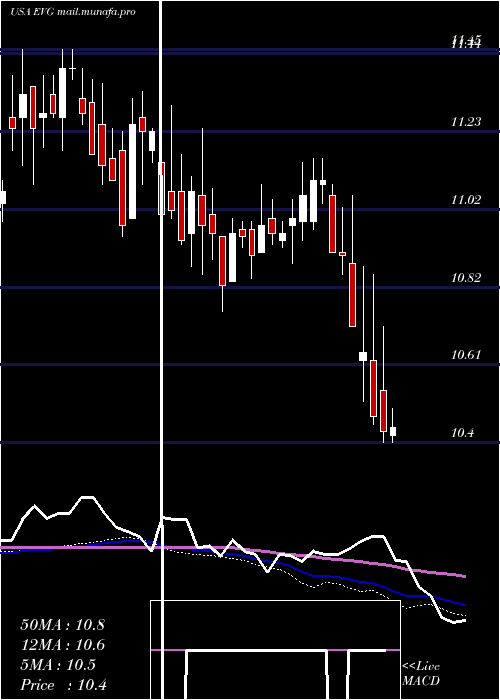Select the 11.02 price axis label
The width and height of the screenshot is (500, 700).
(x=466, y=200)
